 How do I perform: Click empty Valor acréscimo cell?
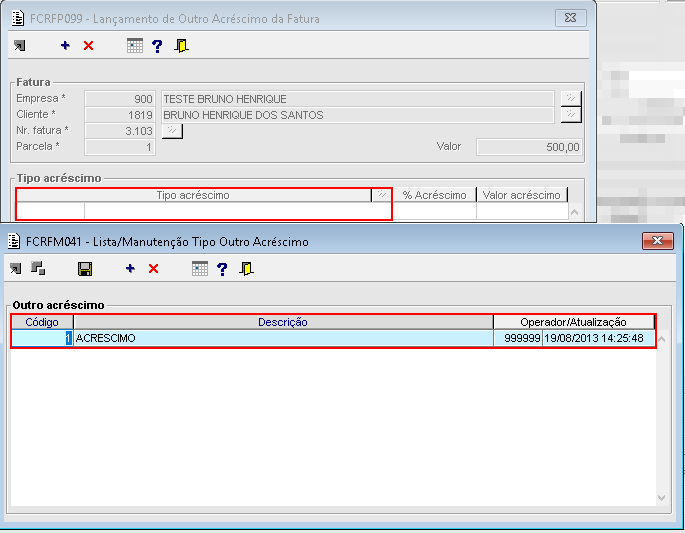pyautogui.click(x=522, y=211)
